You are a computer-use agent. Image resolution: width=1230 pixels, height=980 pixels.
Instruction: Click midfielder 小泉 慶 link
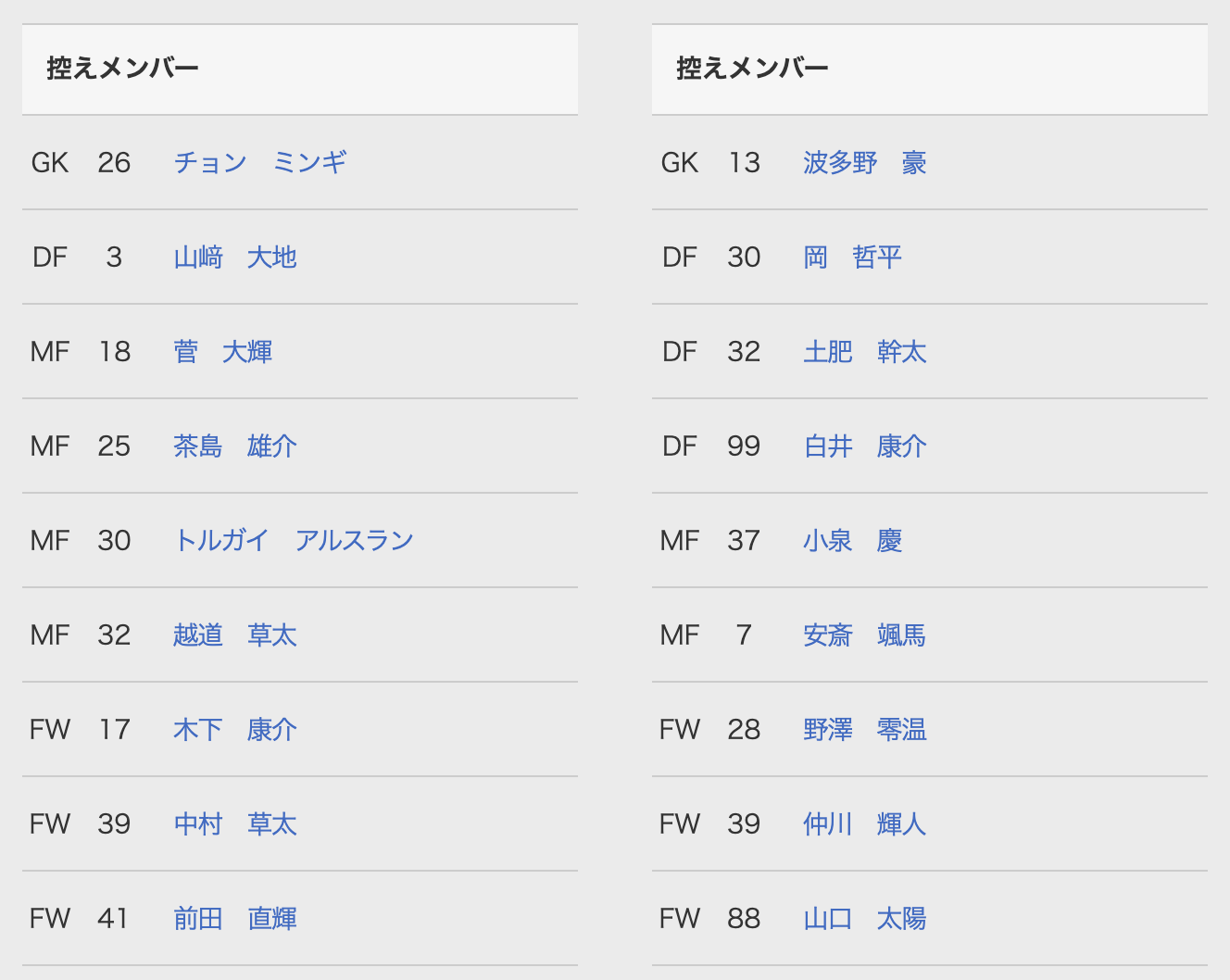852,541
